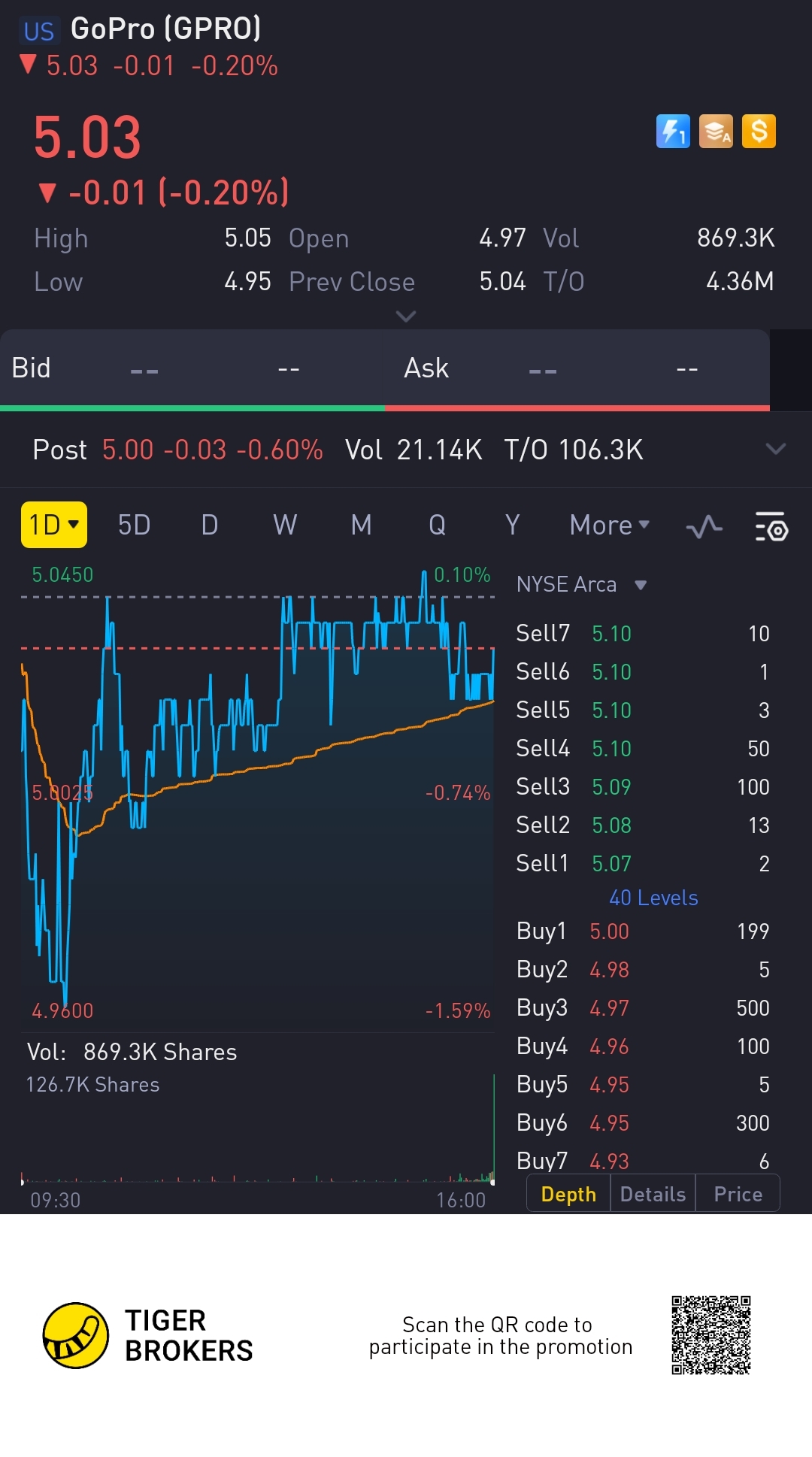Tap the 4.9600 chart price label
This screenshot has height=1457, width=812.
click(x=62, y=1010)
